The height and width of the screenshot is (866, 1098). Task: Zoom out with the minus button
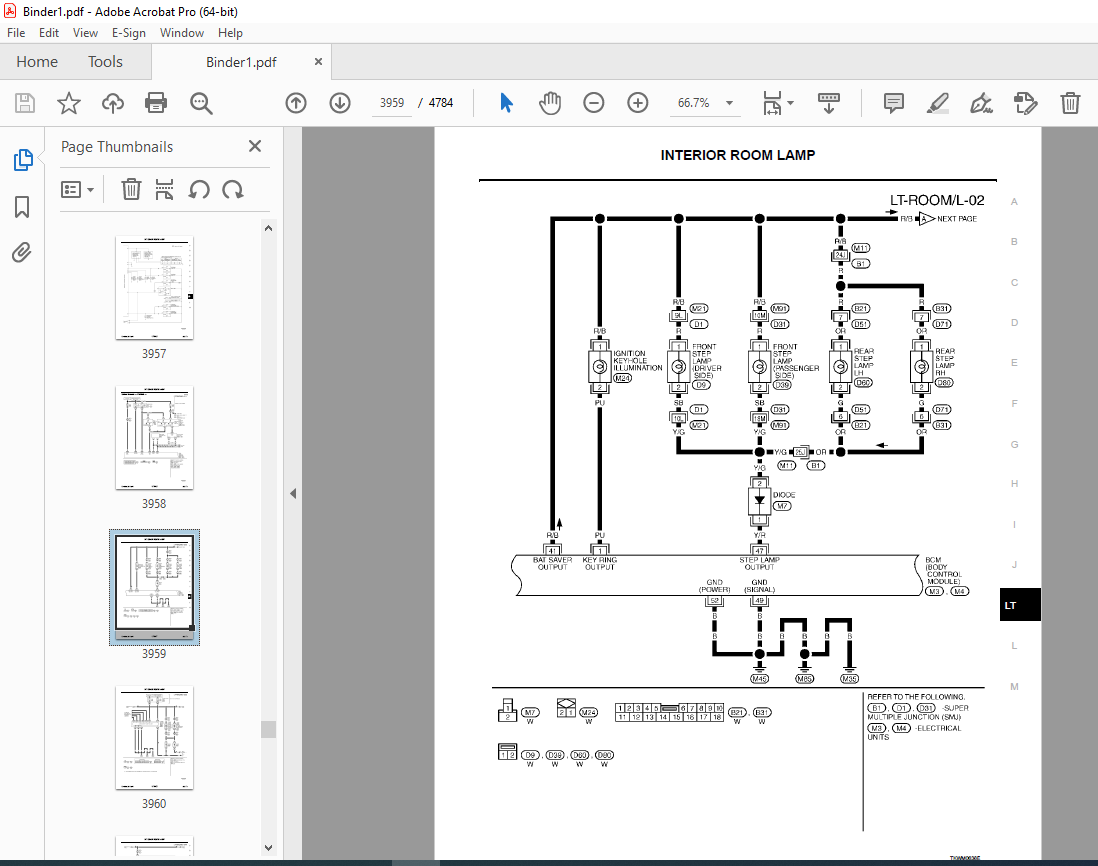(594, 103)
